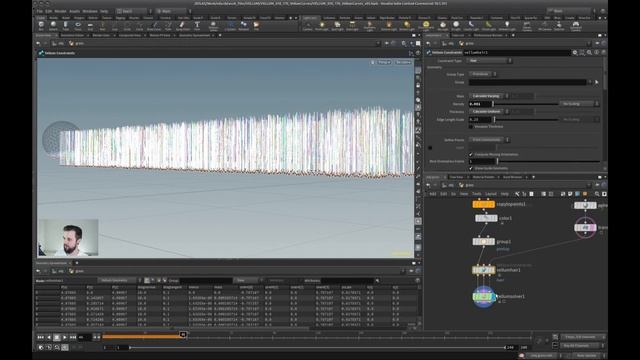
Task: Select the File shelf tool
Action: click(x=256, y=26)
